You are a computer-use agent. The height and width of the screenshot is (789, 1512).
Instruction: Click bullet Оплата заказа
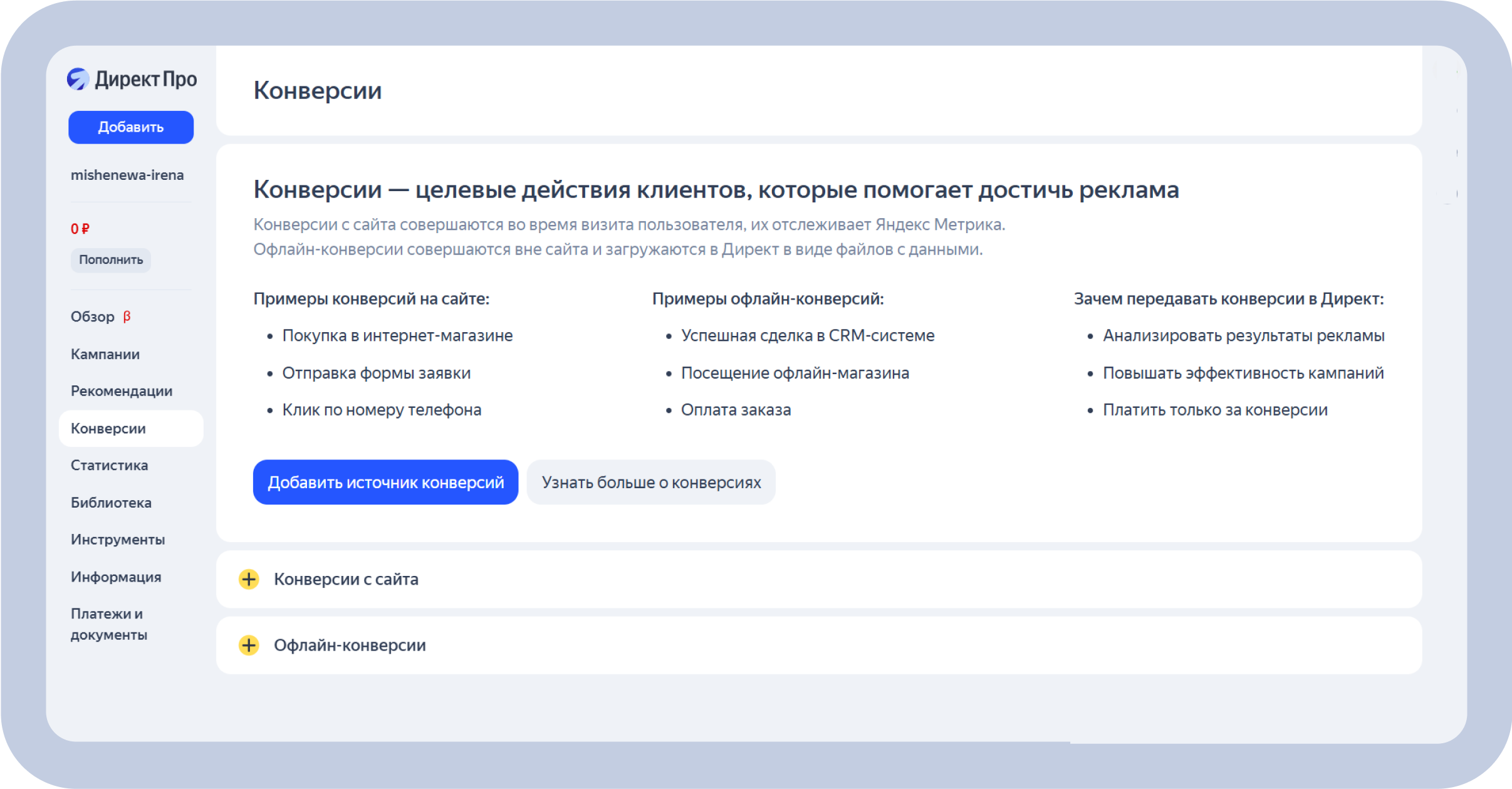coord(736,410)
